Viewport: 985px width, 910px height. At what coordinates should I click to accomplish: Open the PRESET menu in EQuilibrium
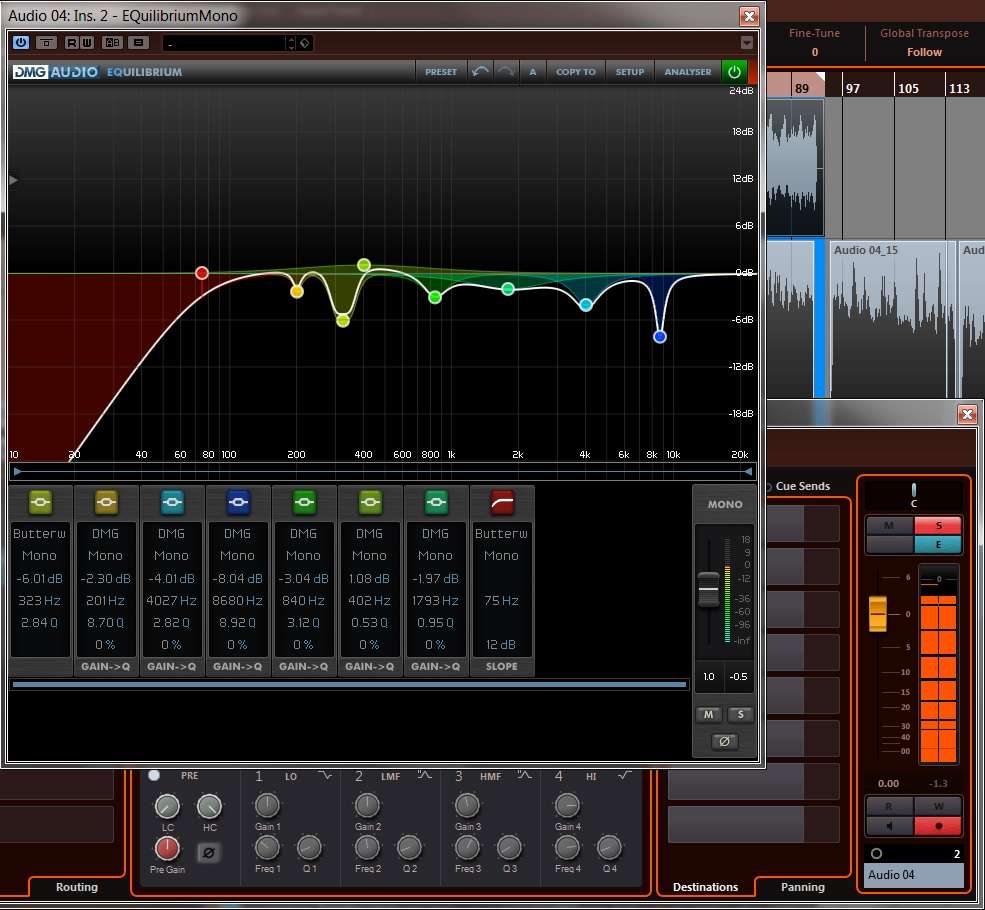pyautogui.click(x=441, y=72)
